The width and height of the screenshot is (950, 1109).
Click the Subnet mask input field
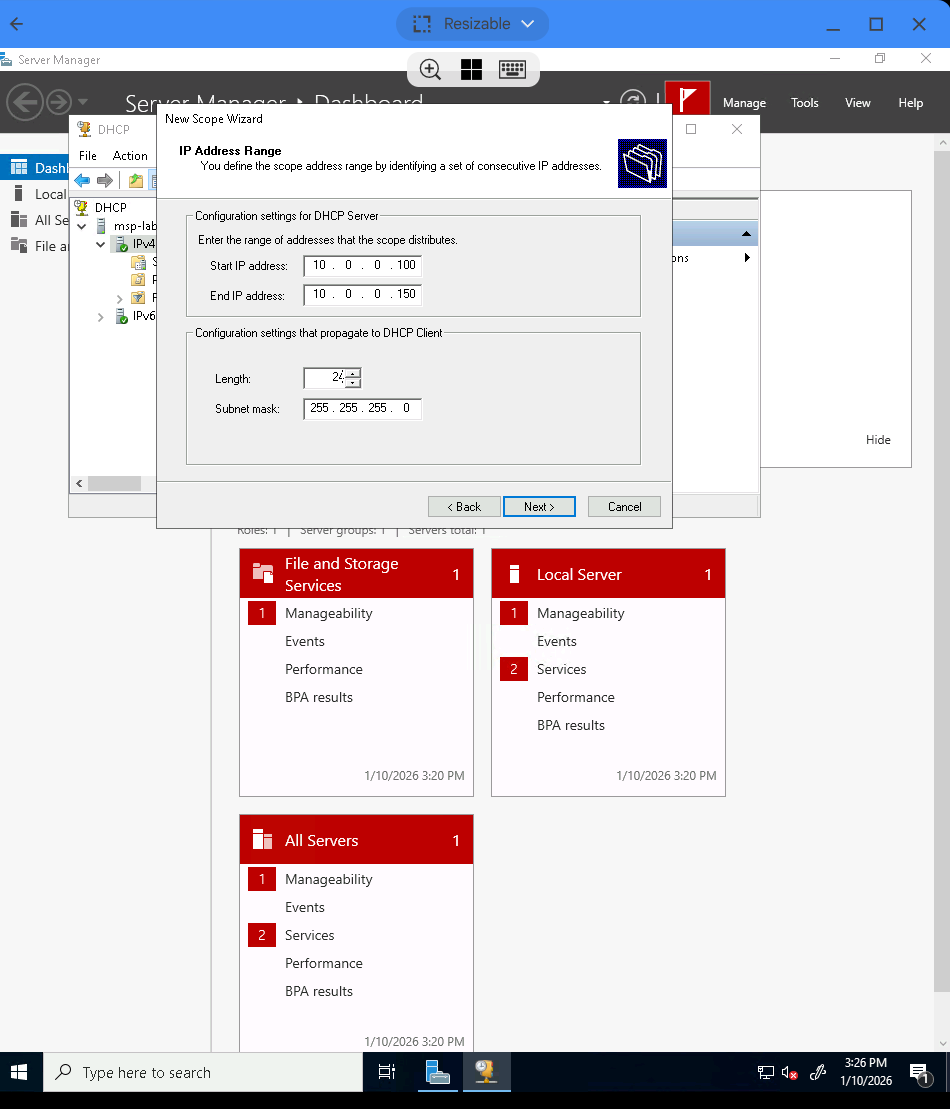[362, 409]
